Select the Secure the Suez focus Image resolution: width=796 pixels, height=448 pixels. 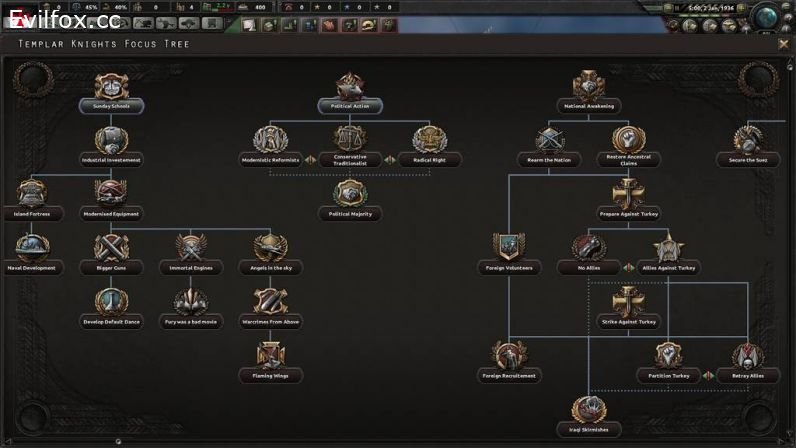point(748,141)
